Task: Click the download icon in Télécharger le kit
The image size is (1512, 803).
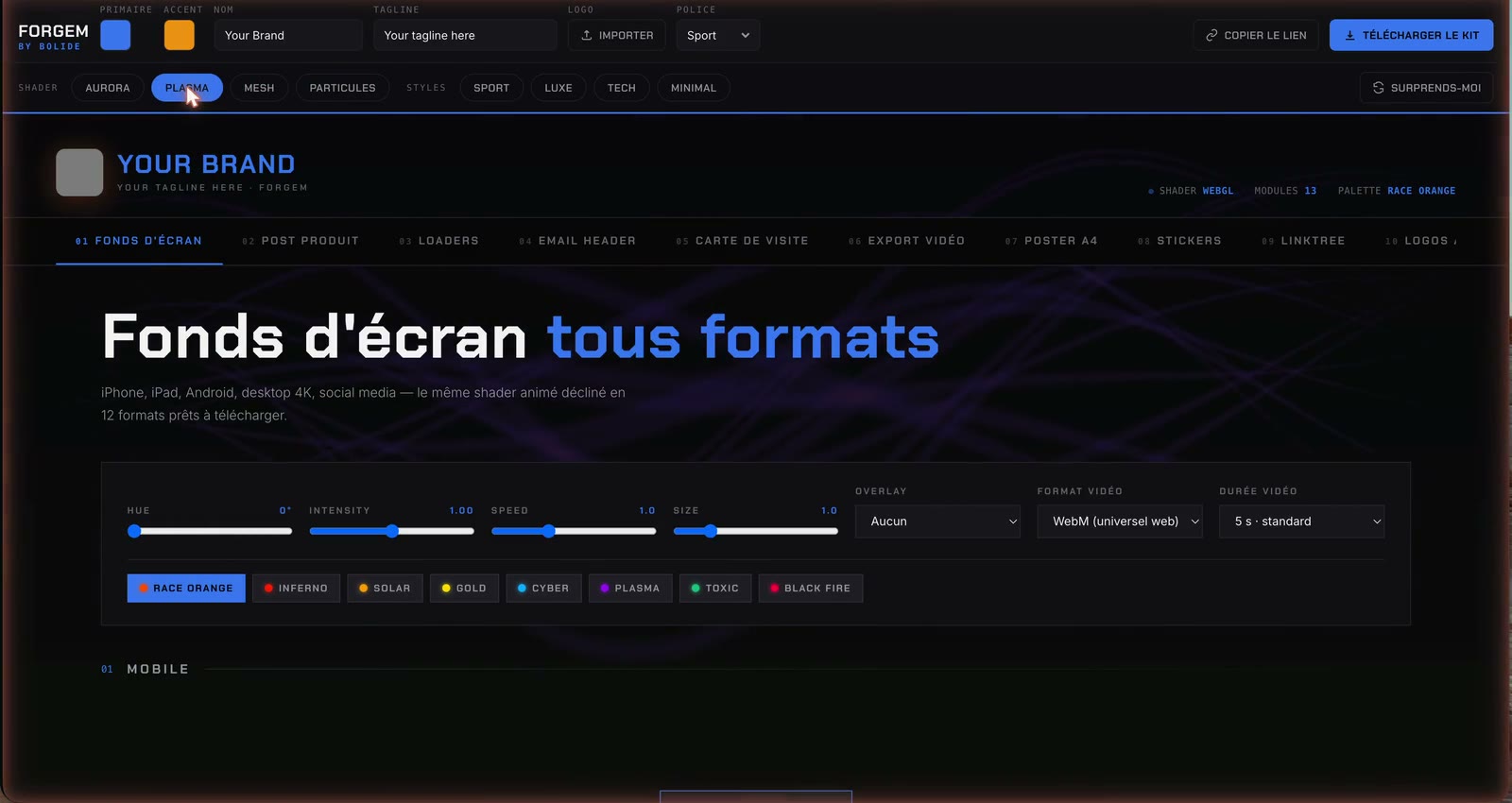Action: click(x=1349, y=35)
